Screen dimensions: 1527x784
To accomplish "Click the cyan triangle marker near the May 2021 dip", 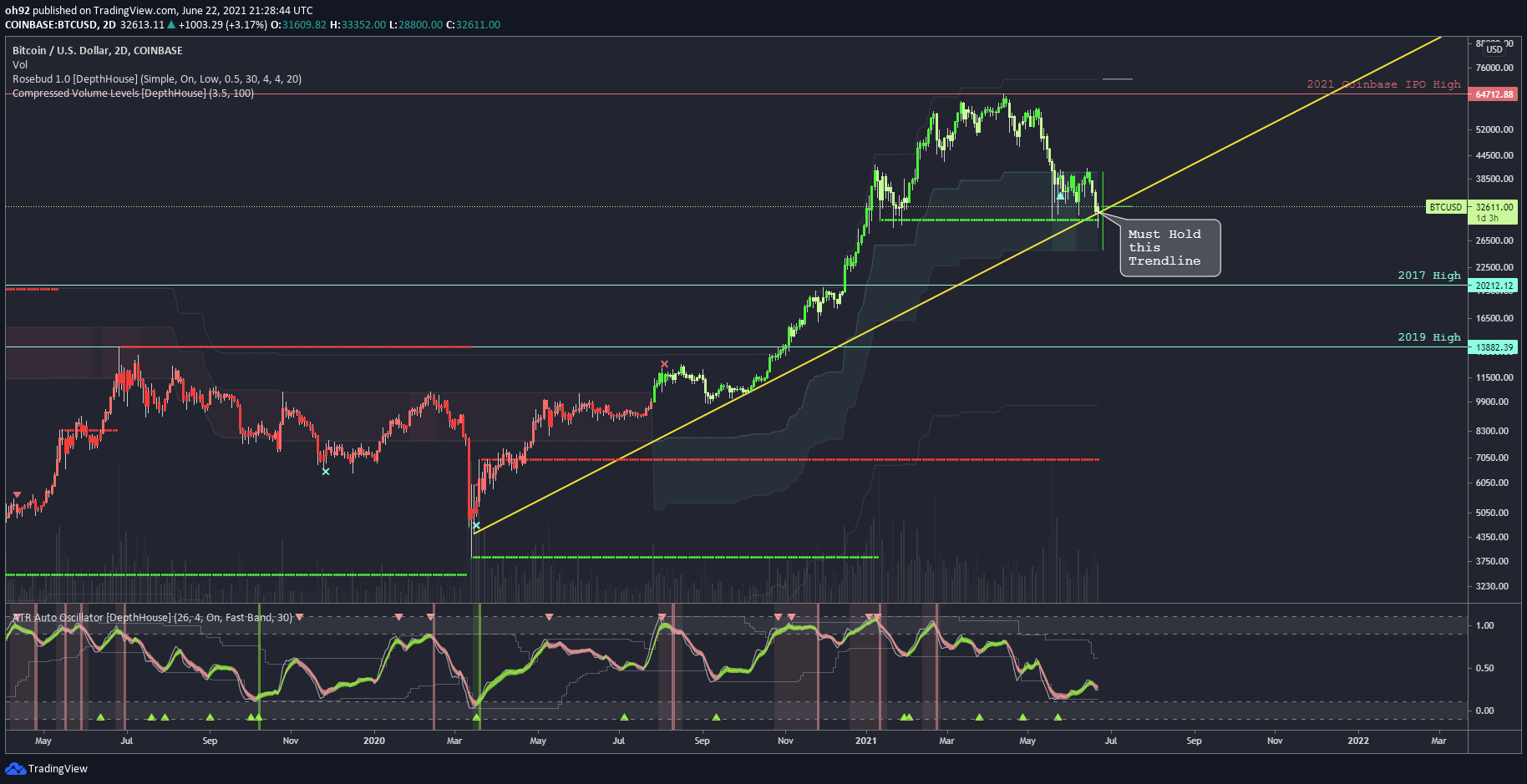I will [x=1061, y=196].
